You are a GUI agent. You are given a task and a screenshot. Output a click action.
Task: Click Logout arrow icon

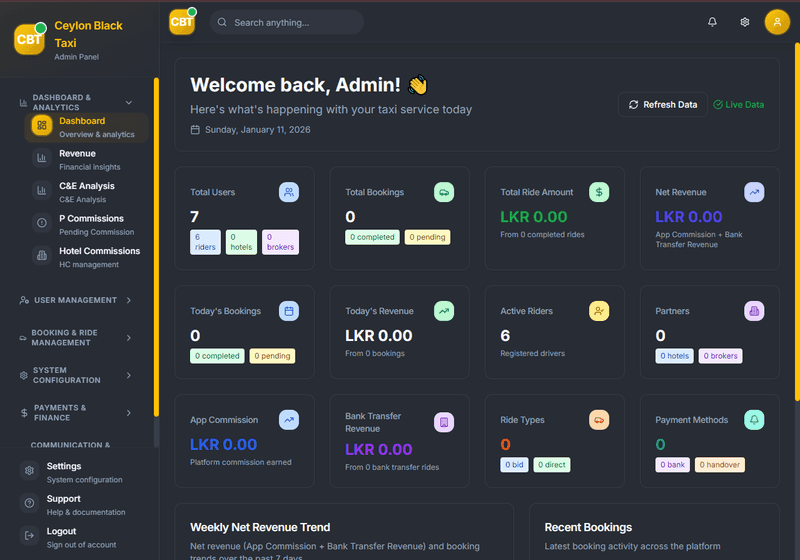30,536
